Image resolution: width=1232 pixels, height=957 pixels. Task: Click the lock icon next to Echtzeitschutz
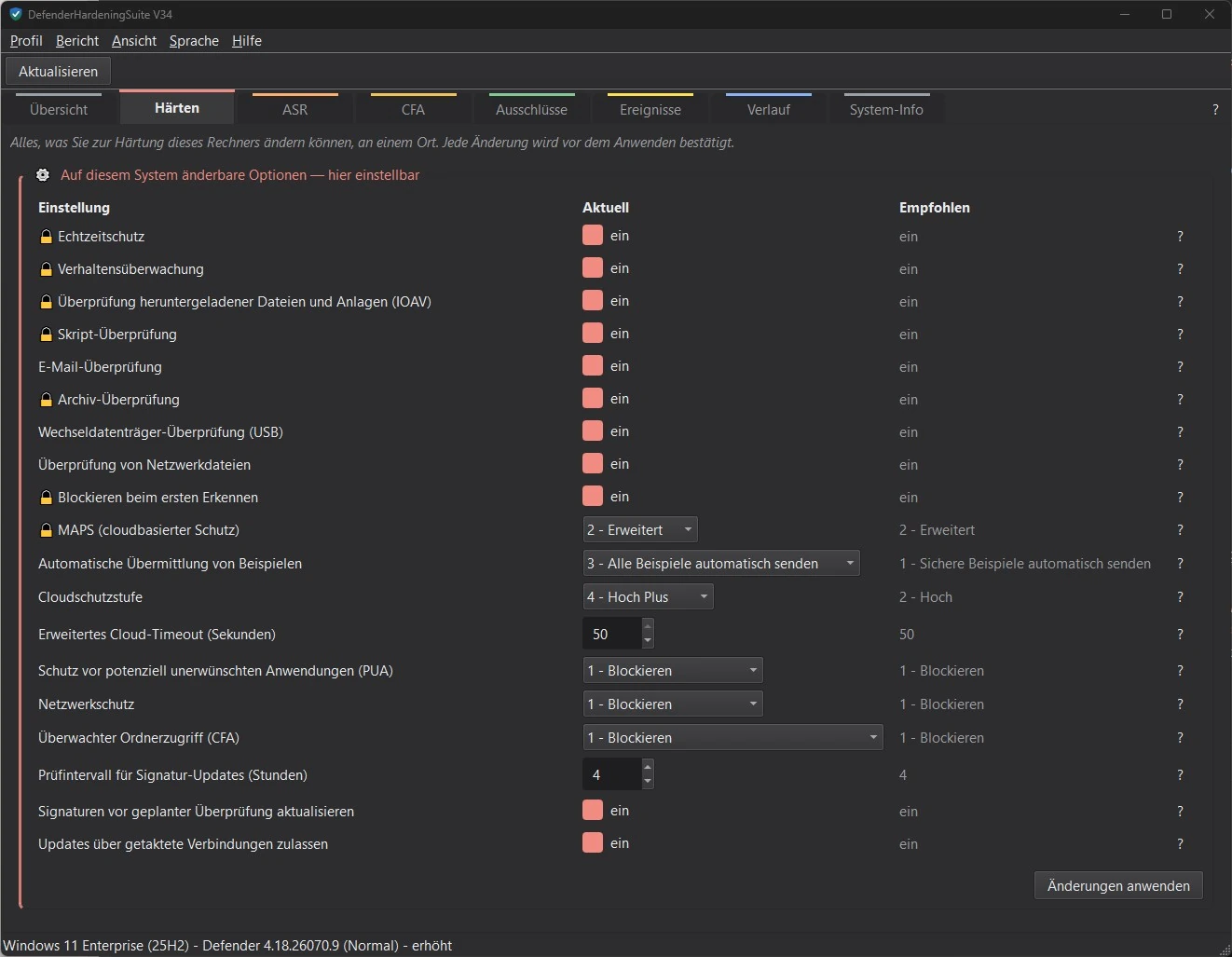(x=46, y=237)
